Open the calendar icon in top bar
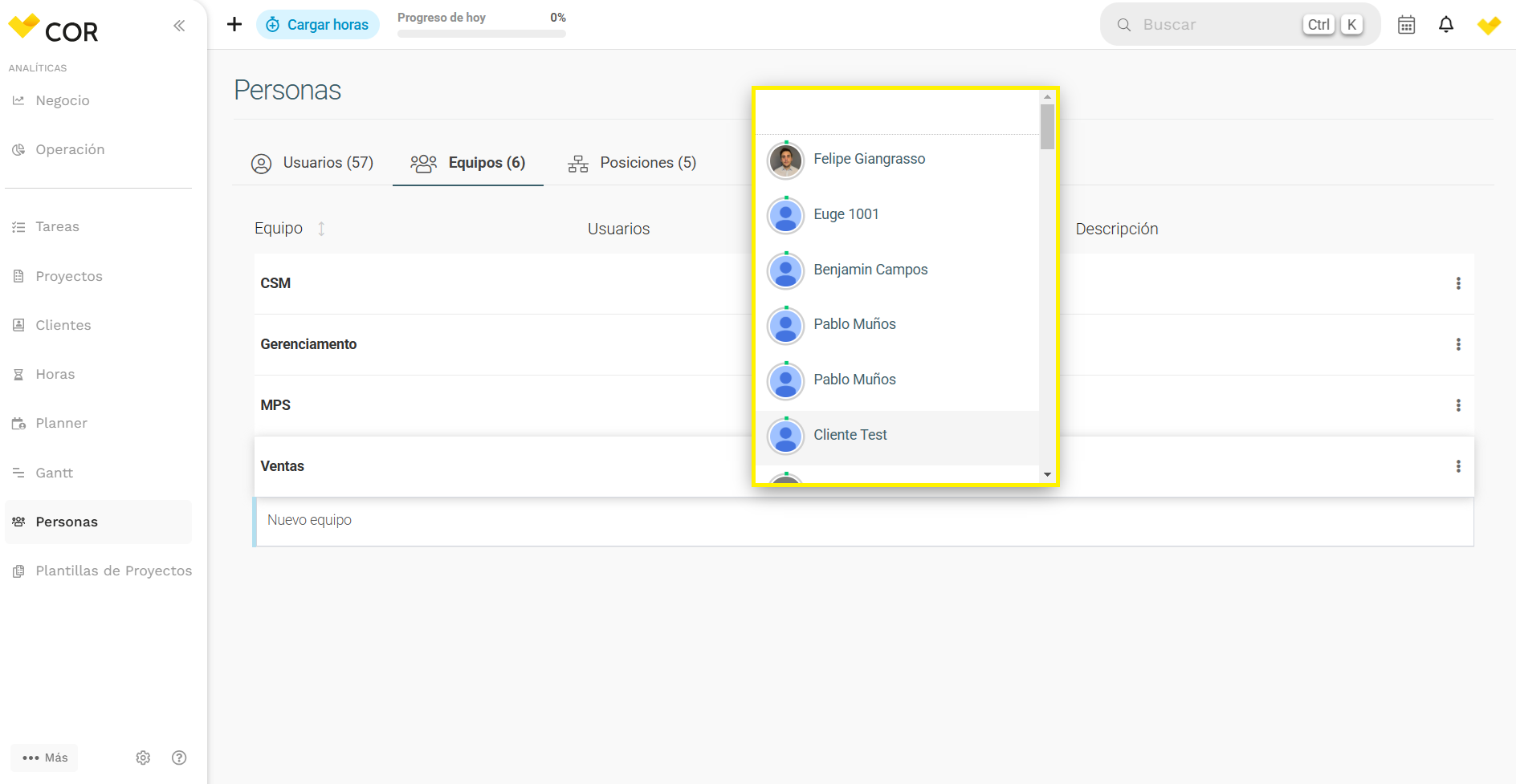The height and width of the screenshot is (784, 1516). coord(1407,25)
